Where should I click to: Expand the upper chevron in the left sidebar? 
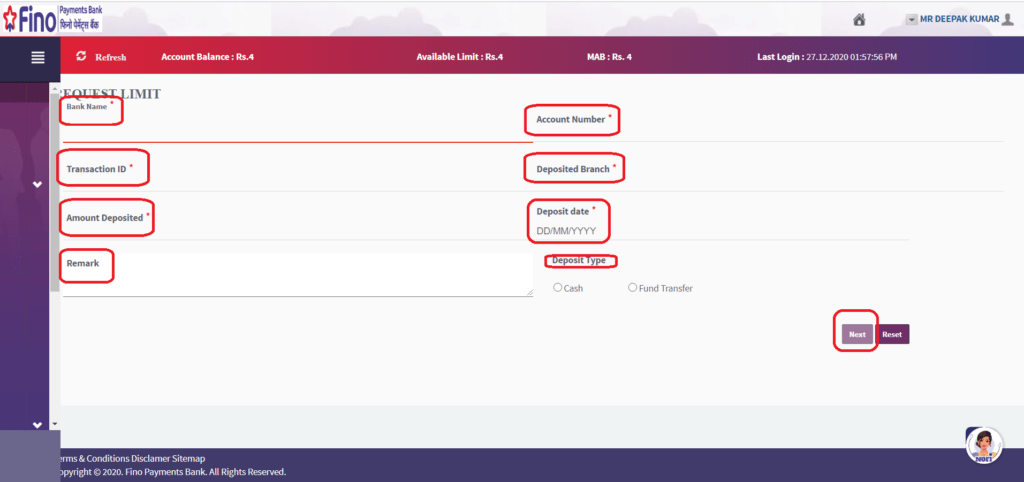point(37,185)
